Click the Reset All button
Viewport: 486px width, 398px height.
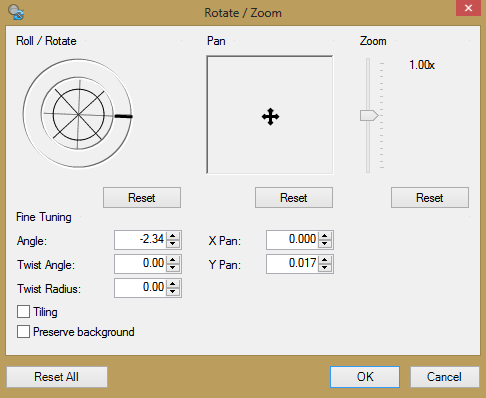(57, 377)
